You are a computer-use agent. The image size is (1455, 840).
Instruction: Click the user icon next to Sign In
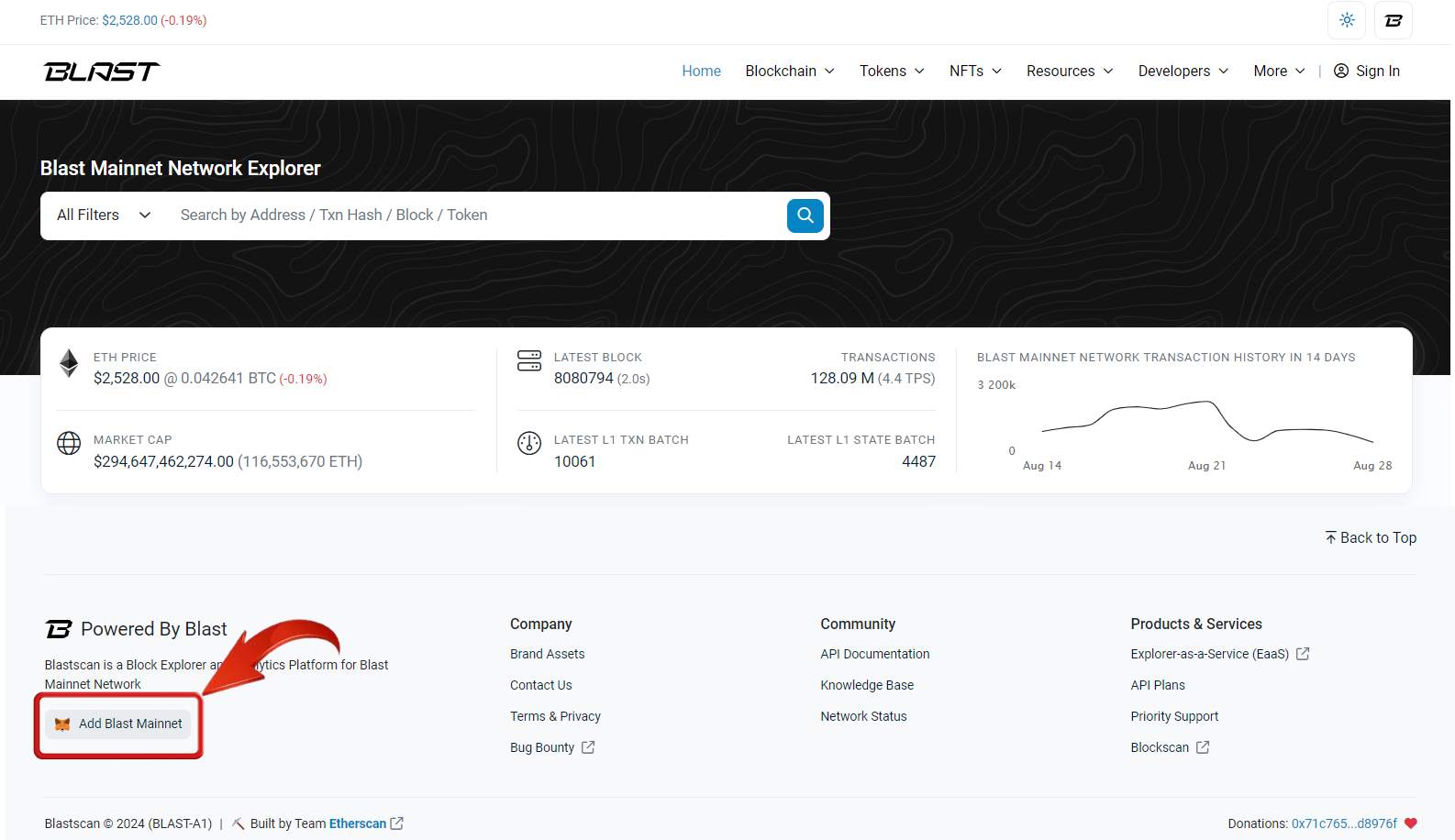1341,71
